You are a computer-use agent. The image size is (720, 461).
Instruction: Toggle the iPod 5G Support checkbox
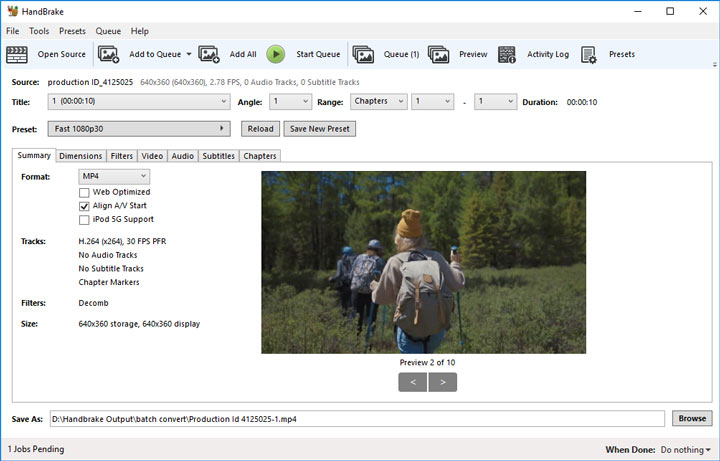pos(85,219)
